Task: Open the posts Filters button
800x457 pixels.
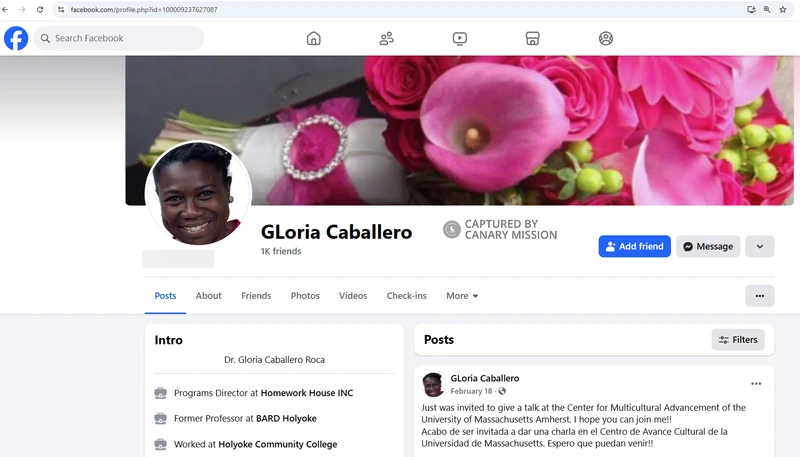Action: pos(738,340)
